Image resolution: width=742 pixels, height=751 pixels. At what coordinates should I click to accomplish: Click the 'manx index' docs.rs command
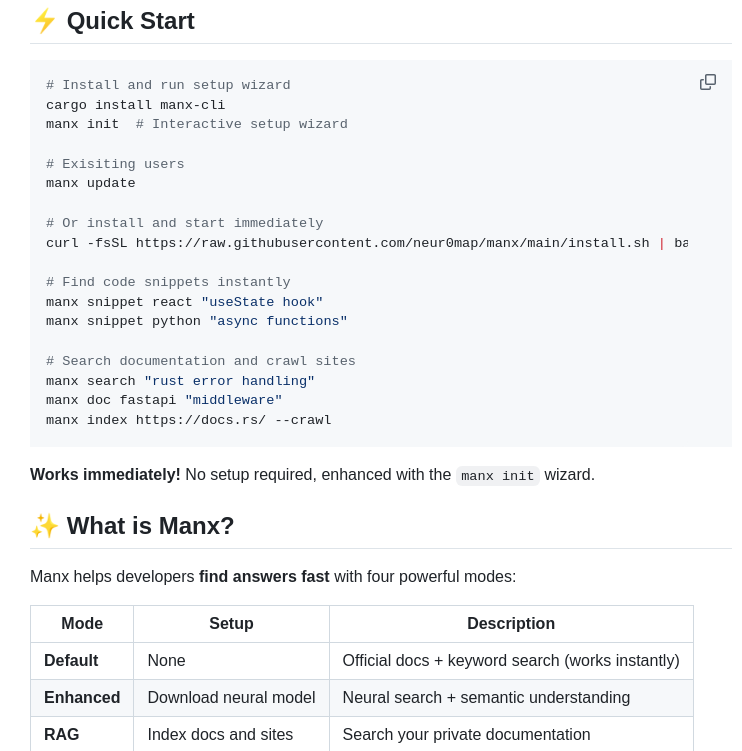point(189,420)
